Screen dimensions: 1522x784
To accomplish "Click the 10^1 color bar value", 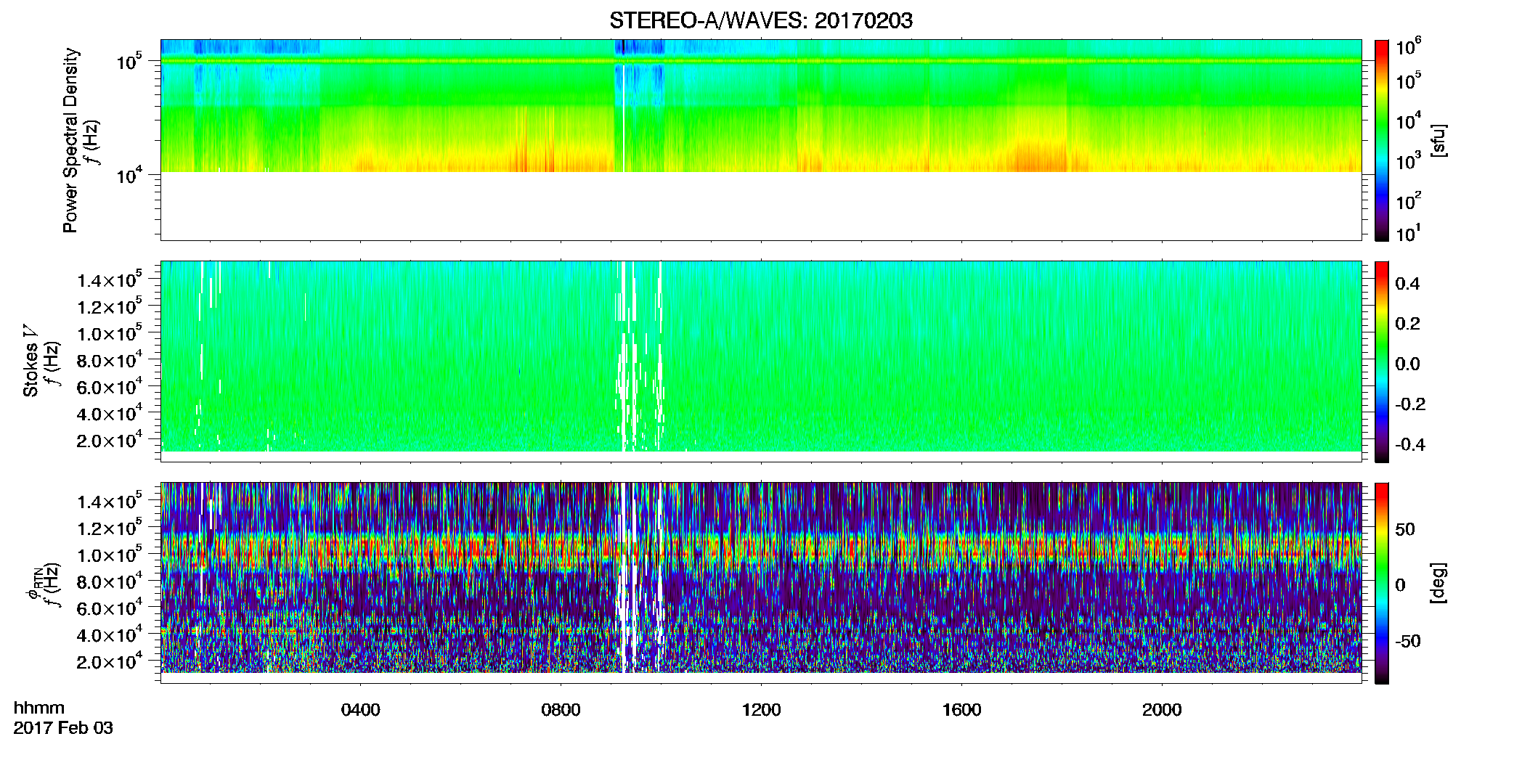I will click(1408, 234).
